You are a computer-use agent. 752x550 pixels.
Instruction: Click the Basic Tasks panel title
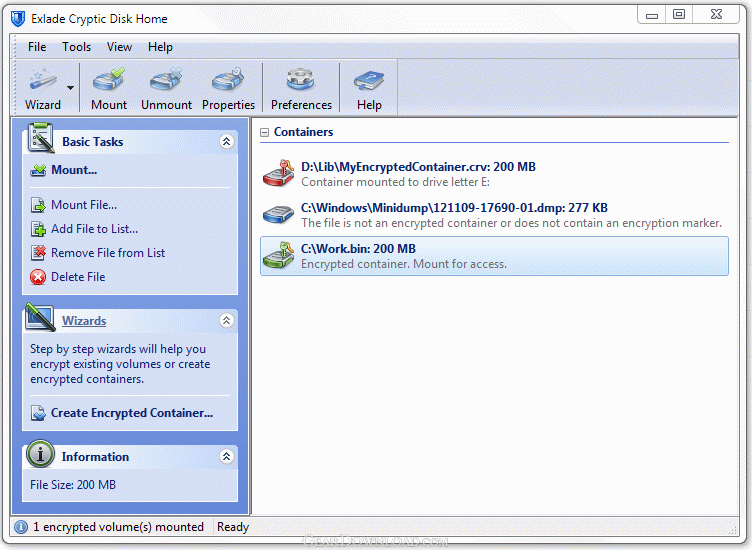[93, 142]
